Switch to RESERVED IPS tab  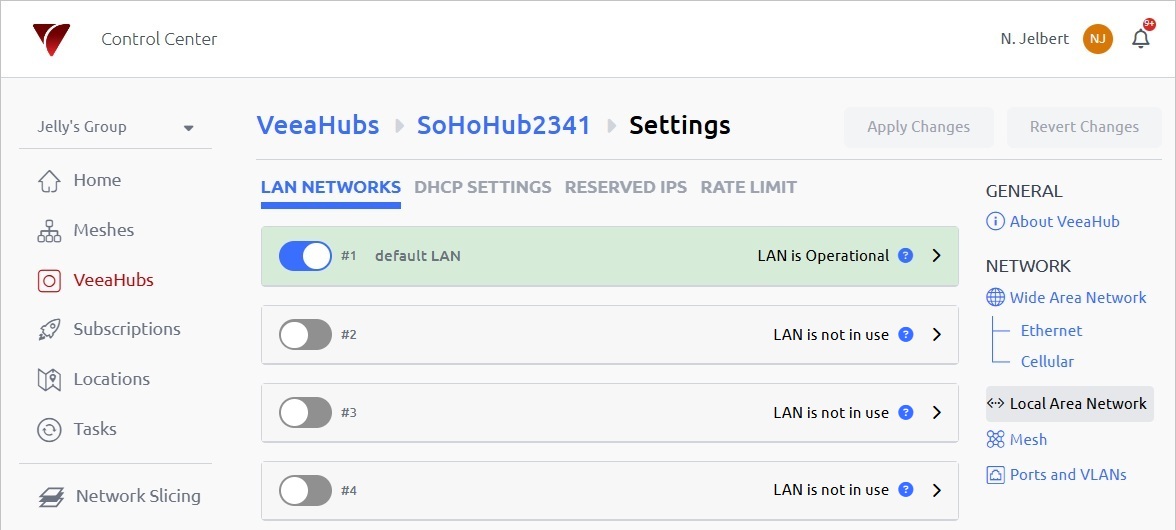(626, 187)
